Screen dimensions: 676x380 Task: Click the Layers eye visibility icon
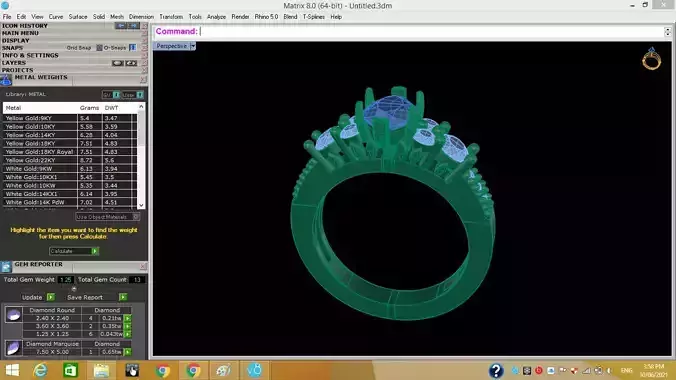(118, 63)
